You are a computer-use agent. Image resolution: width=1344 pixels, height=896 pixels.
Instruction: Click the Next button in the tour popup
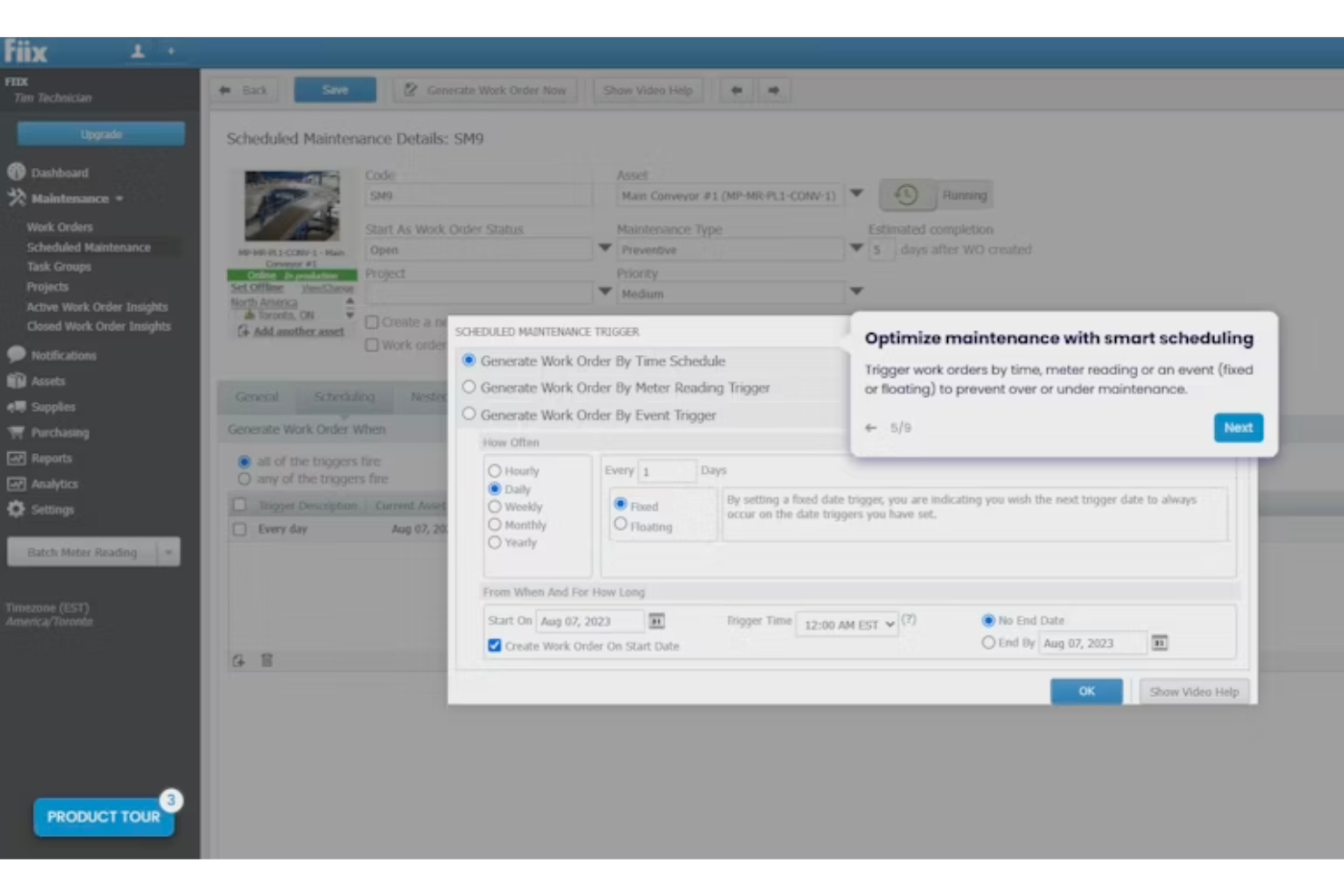1238,428
